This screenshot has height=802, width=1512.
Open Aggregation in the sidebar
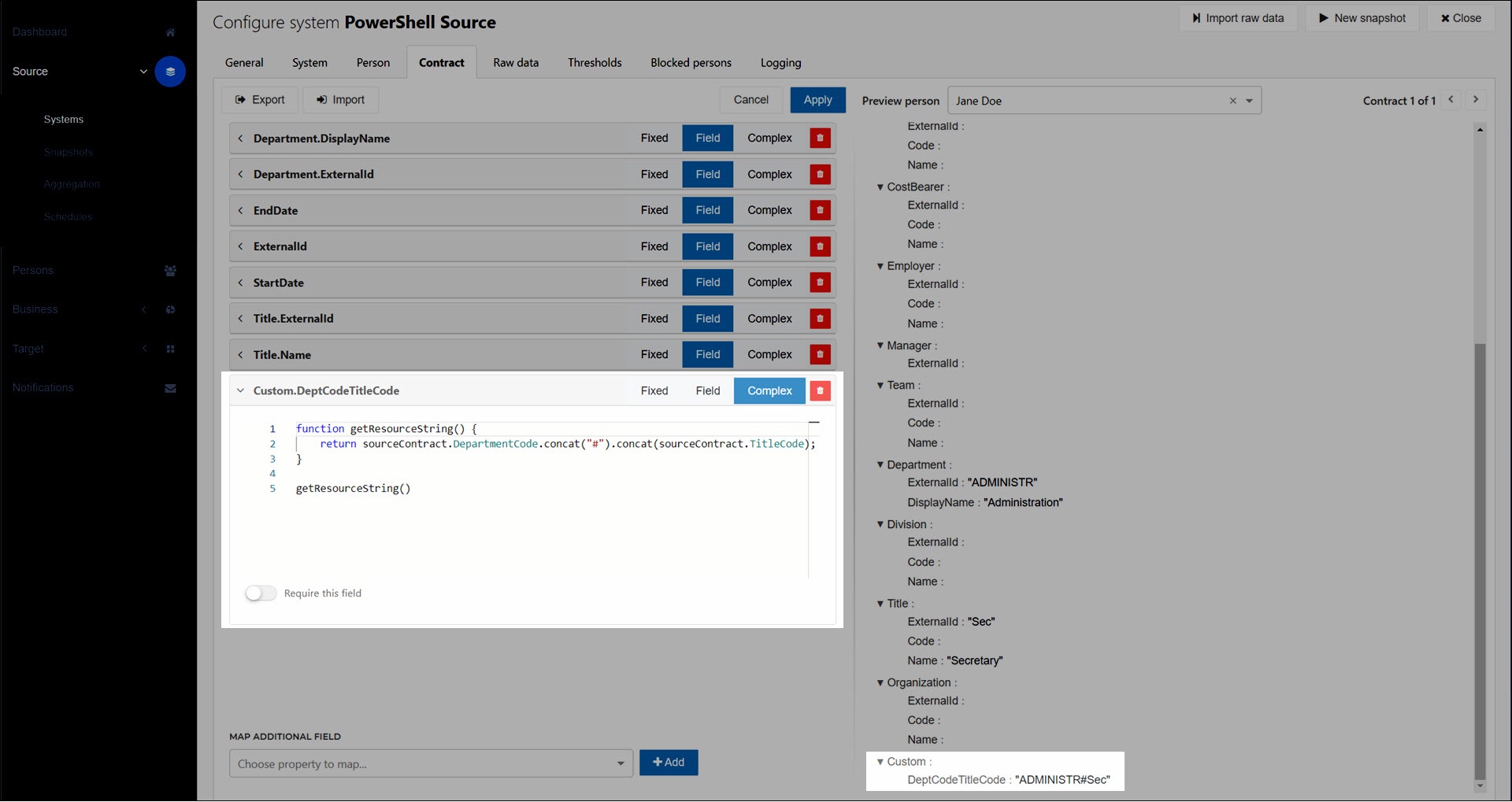click(x=72, y=185)
